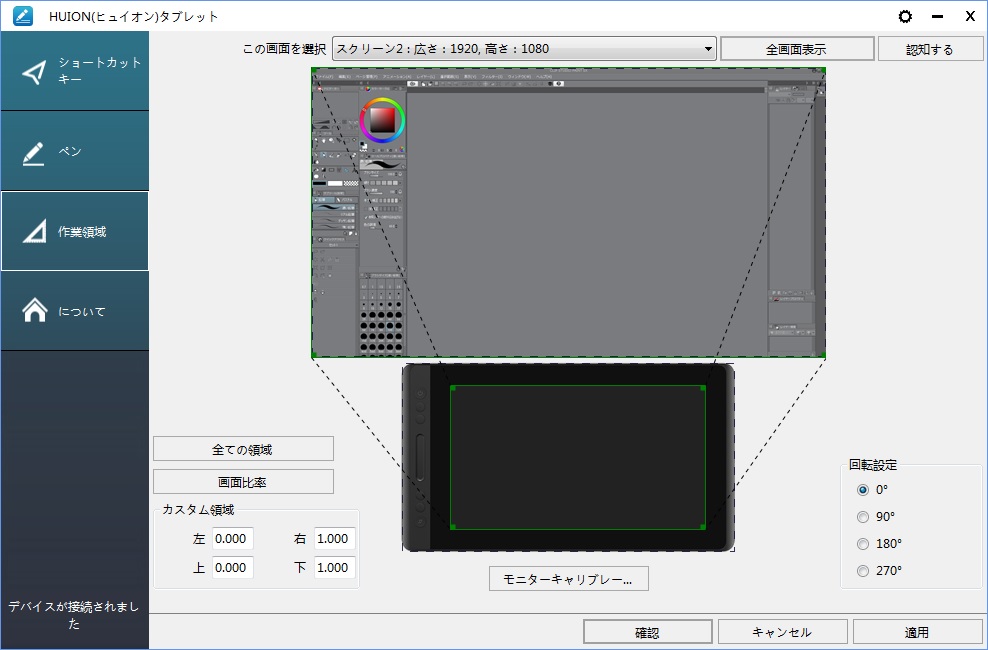Click the 適用 apply button
The height and width of the screenshot is (650, 988).
[917, 632]
